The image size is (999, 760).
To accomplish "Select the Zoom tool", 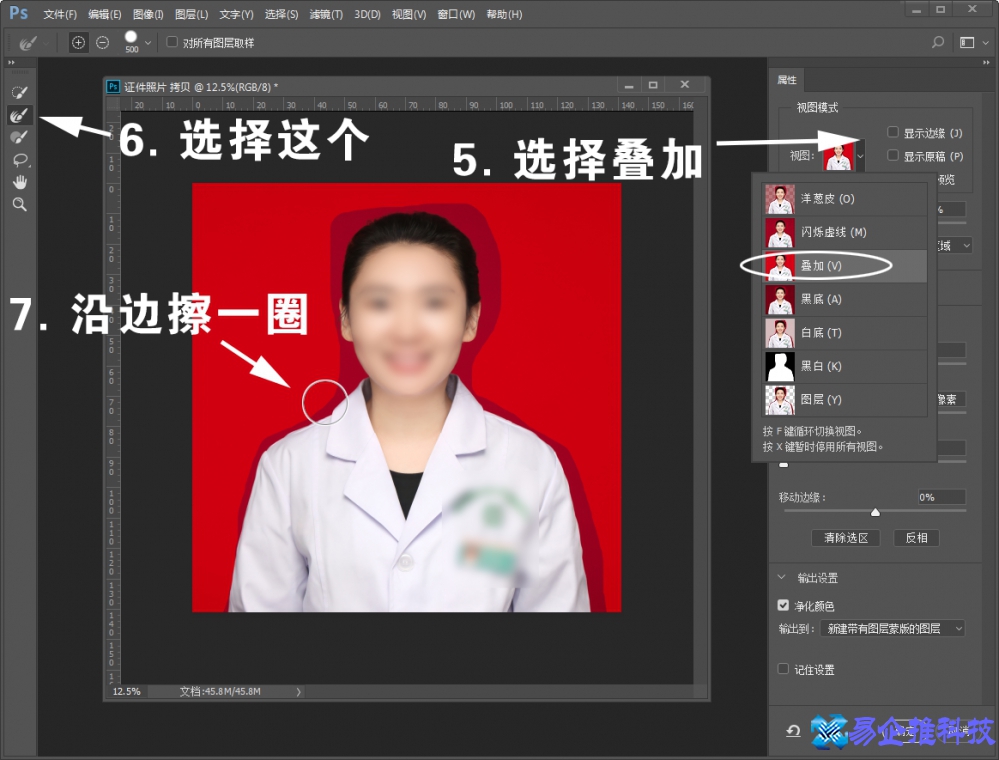I will pyautogui.click(x=20, y=205).
